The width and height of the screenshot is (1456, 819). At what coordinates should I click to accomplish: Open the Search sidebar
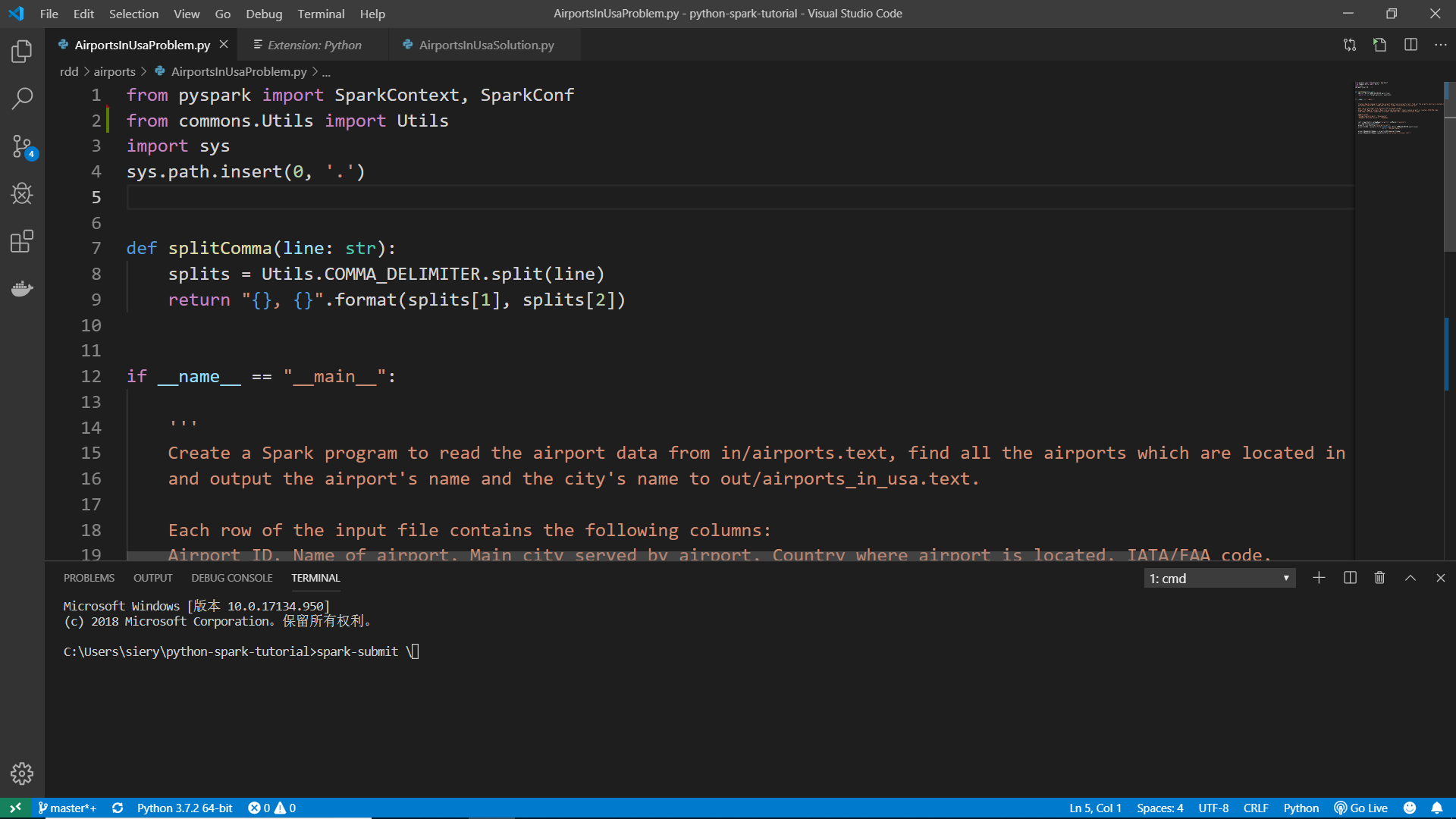[x=21, y=99]
